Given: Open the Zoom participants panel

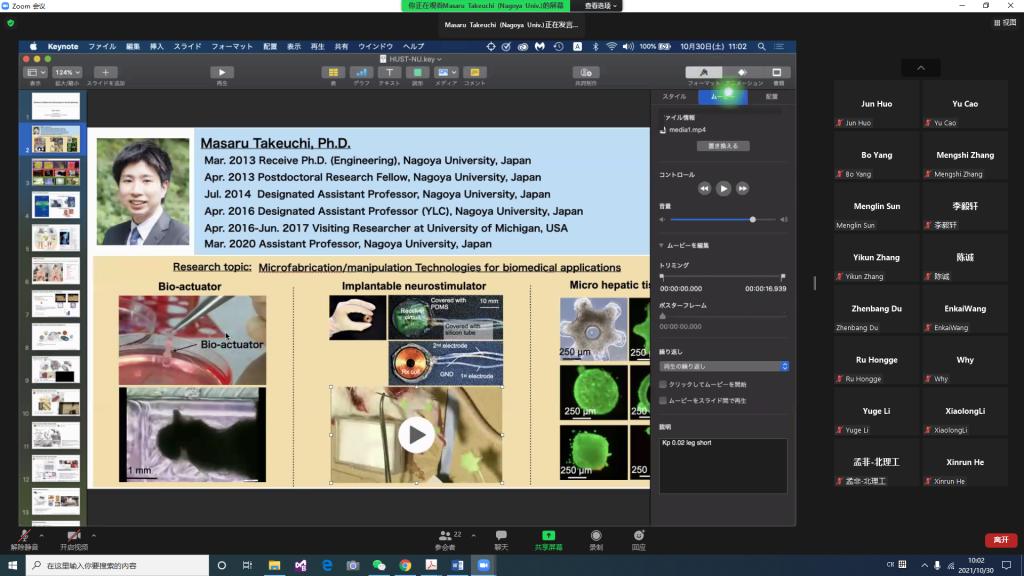Looking at the screenshot, I should pos(446,537).
